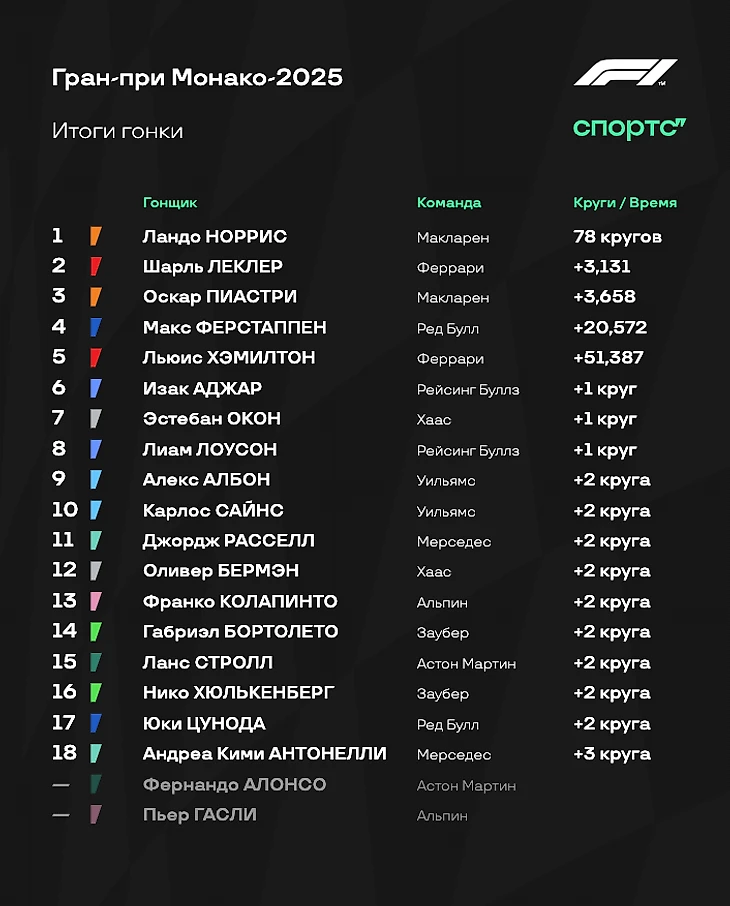This screenshot has height=906, width=730.
Task: Click the blue Red Bull marker beside Ферстаппен
Action: point(96,327)
